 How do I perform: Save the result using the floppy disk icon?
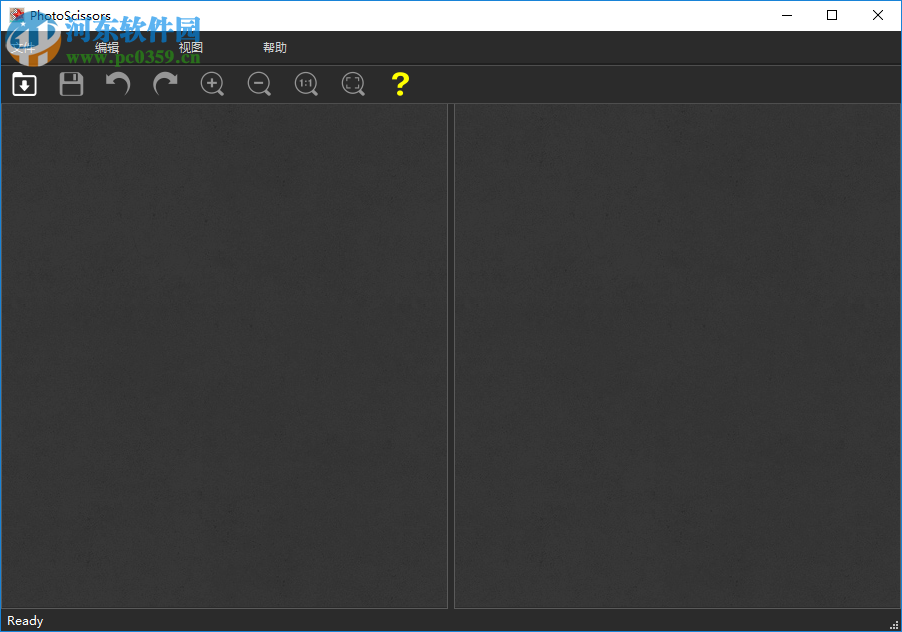(71, 84)
